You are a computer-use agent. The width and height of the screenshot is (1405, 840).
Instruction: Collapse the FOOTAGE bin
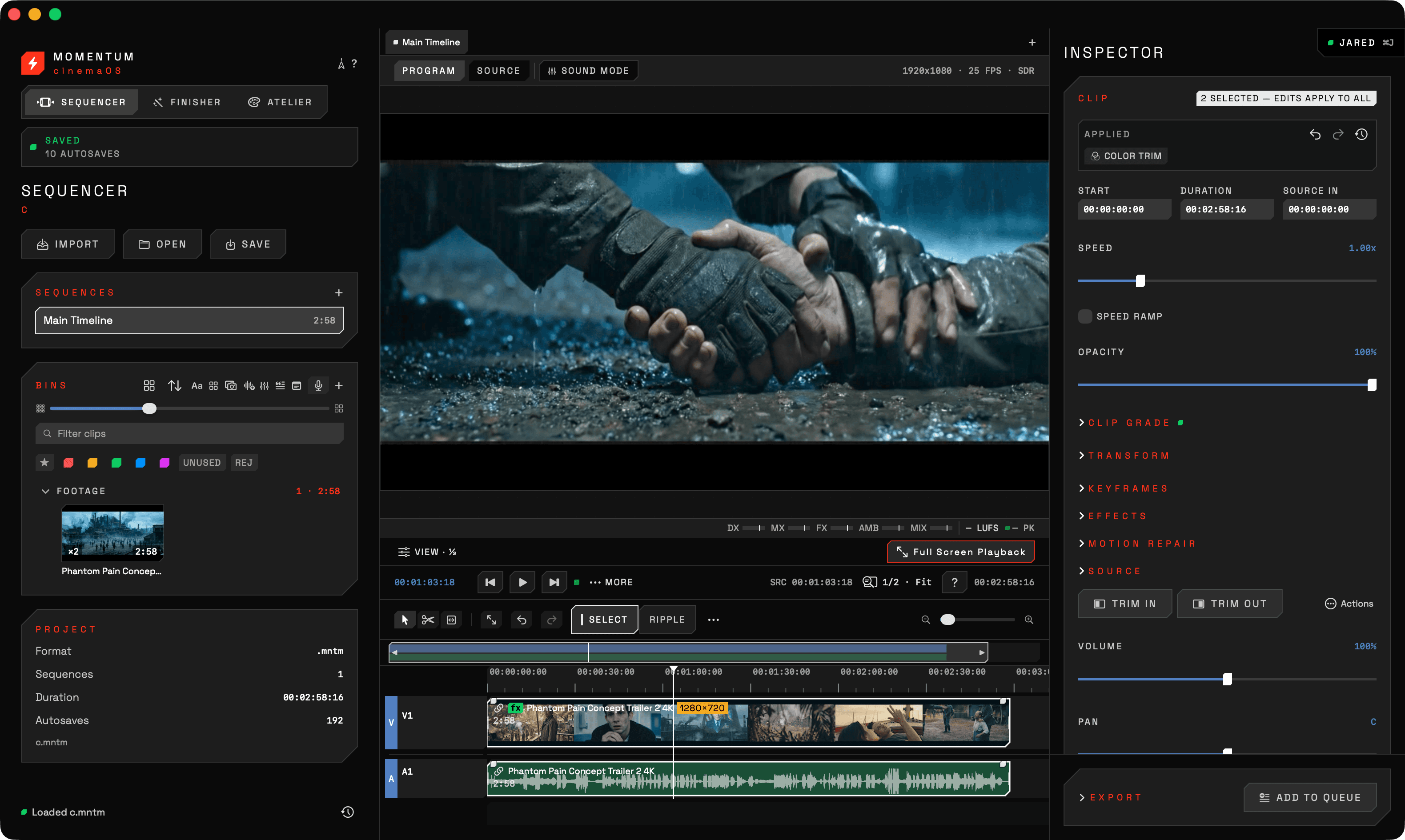(x=45, y=491)
